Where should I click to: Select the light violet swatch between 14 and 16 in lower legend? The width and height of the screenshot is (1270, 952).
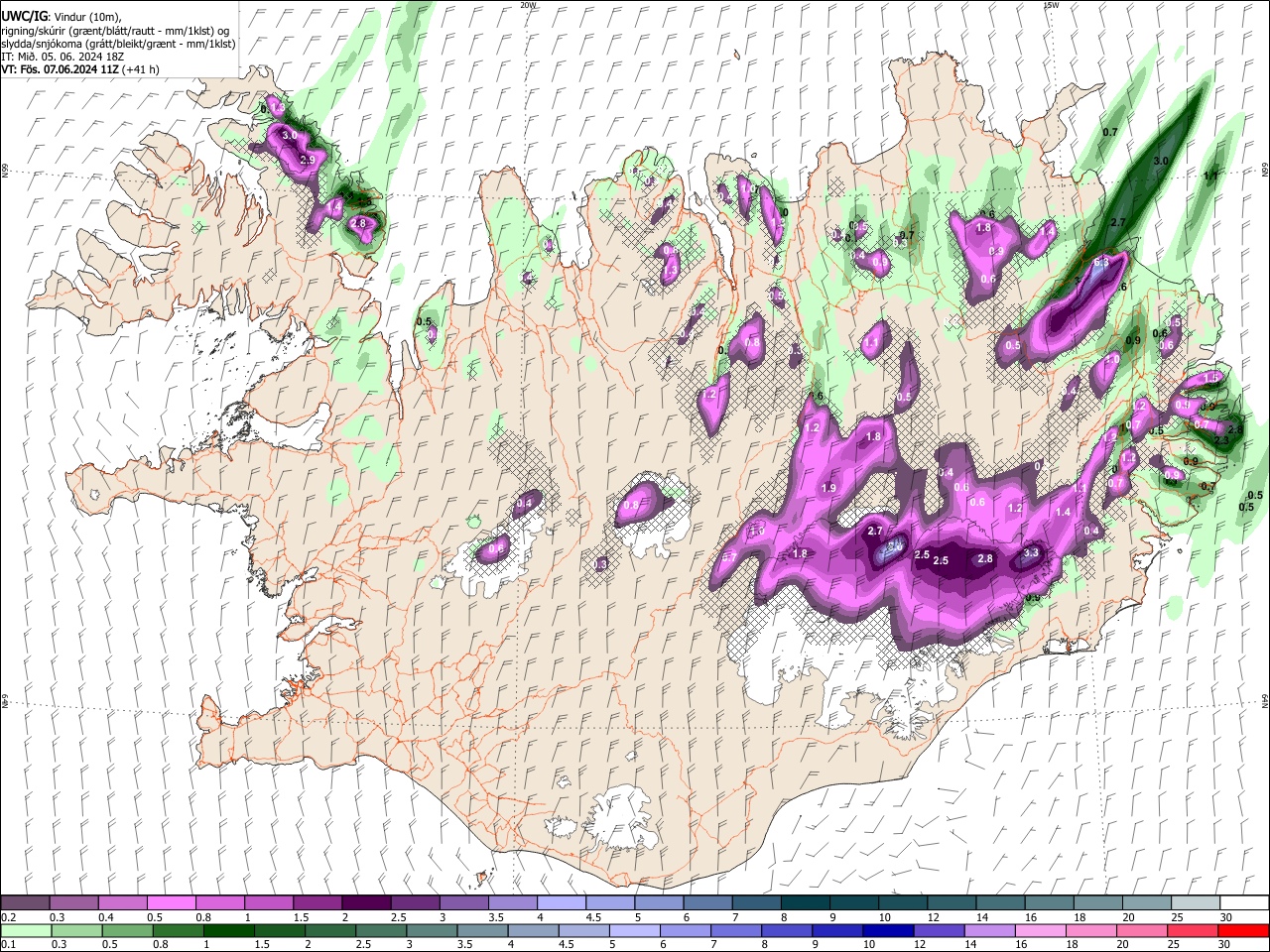[x=988, y=930]
